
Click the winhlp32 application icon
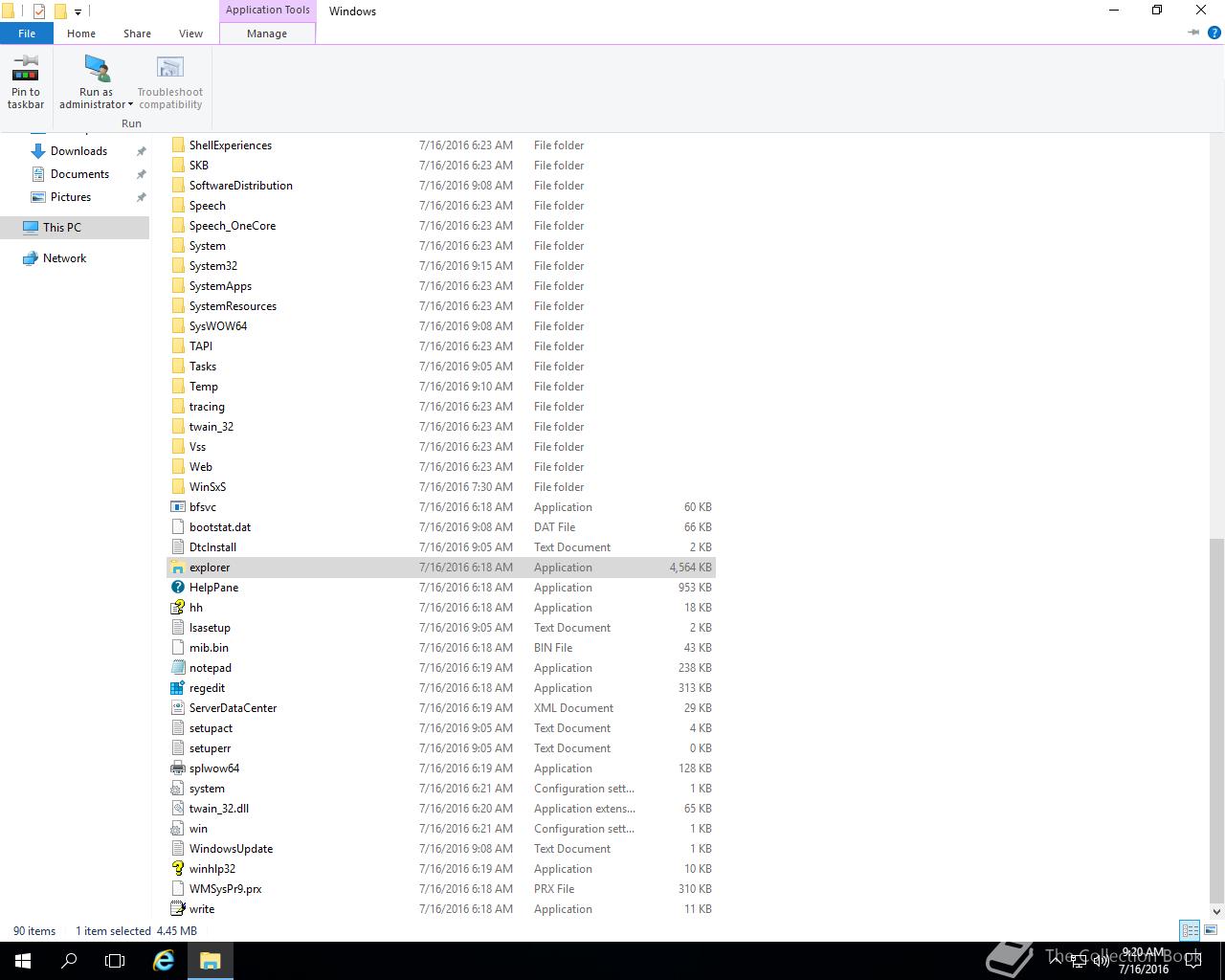177,869
